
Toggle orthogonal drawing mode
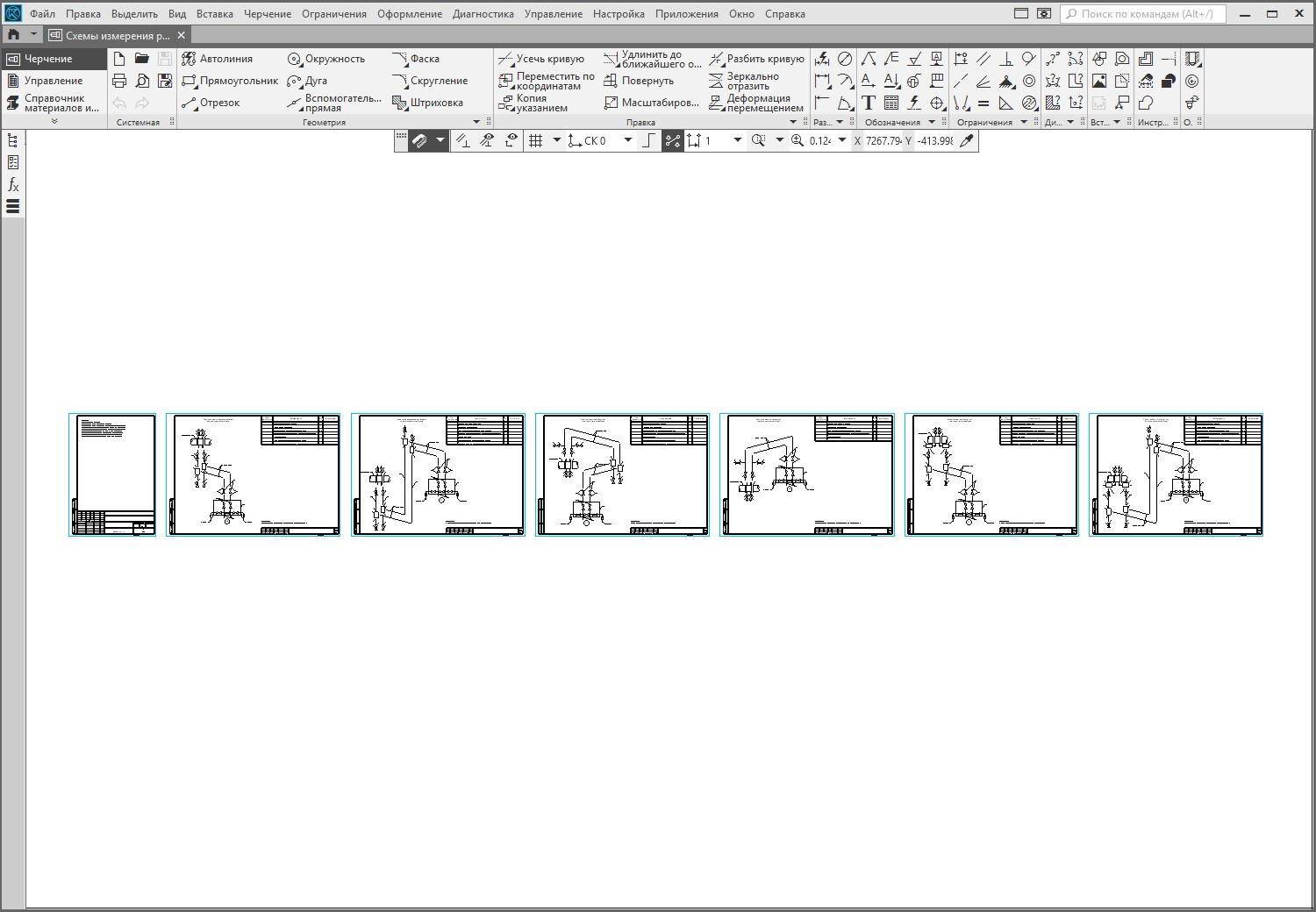point(648,140)
